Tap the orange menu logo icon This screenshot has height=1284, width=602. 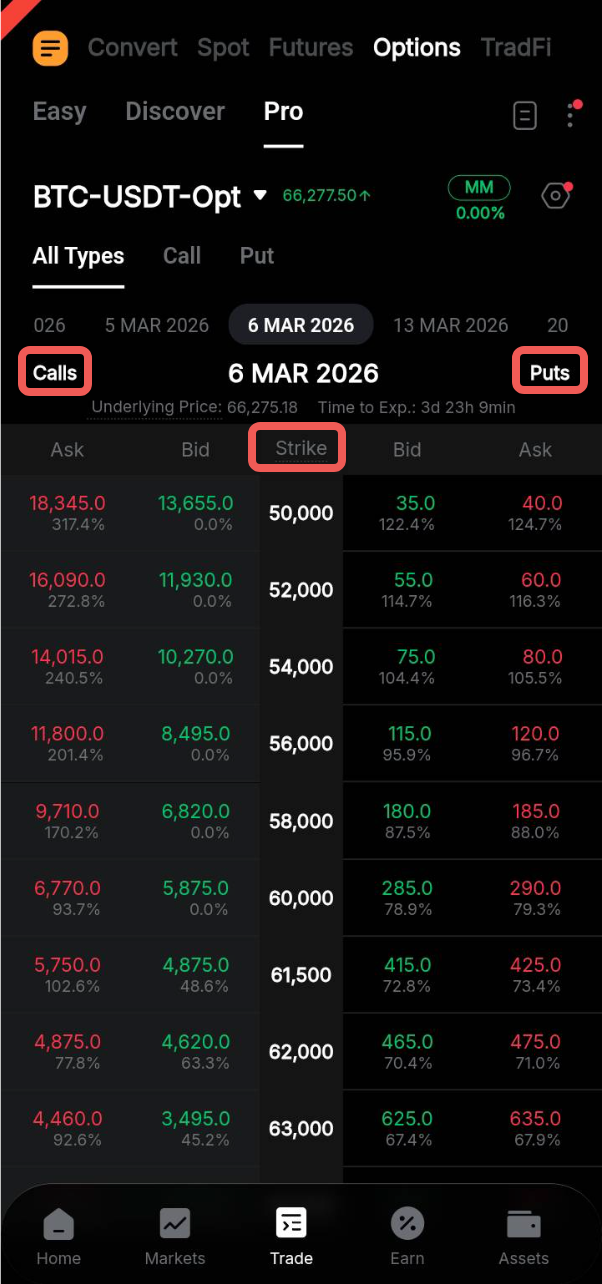coord(50,48)
